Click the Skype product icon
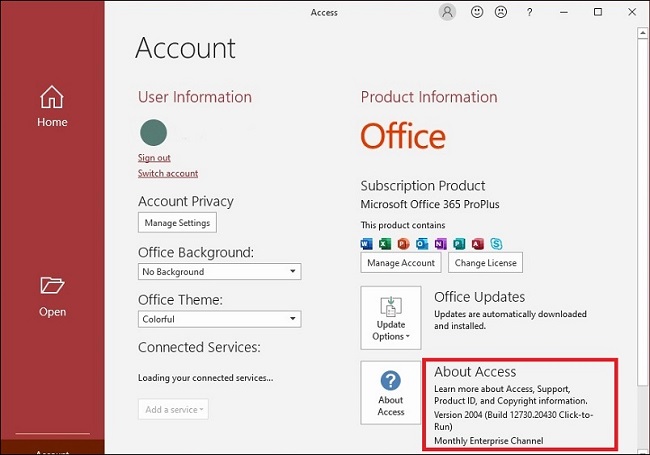 [496, 244]
